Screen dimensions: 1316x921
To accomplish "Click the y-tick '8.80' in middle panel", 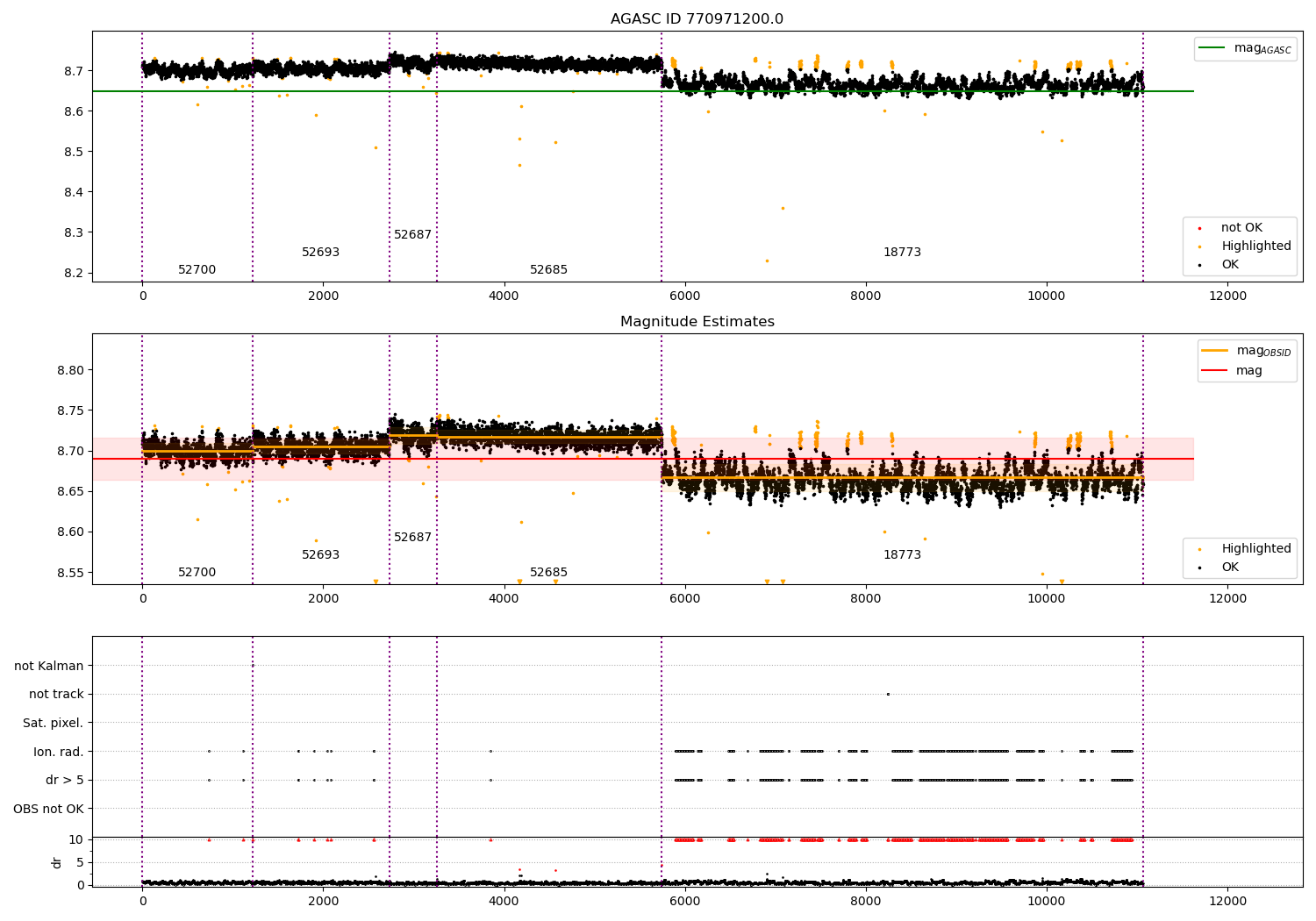I will (x=70, y=370).
